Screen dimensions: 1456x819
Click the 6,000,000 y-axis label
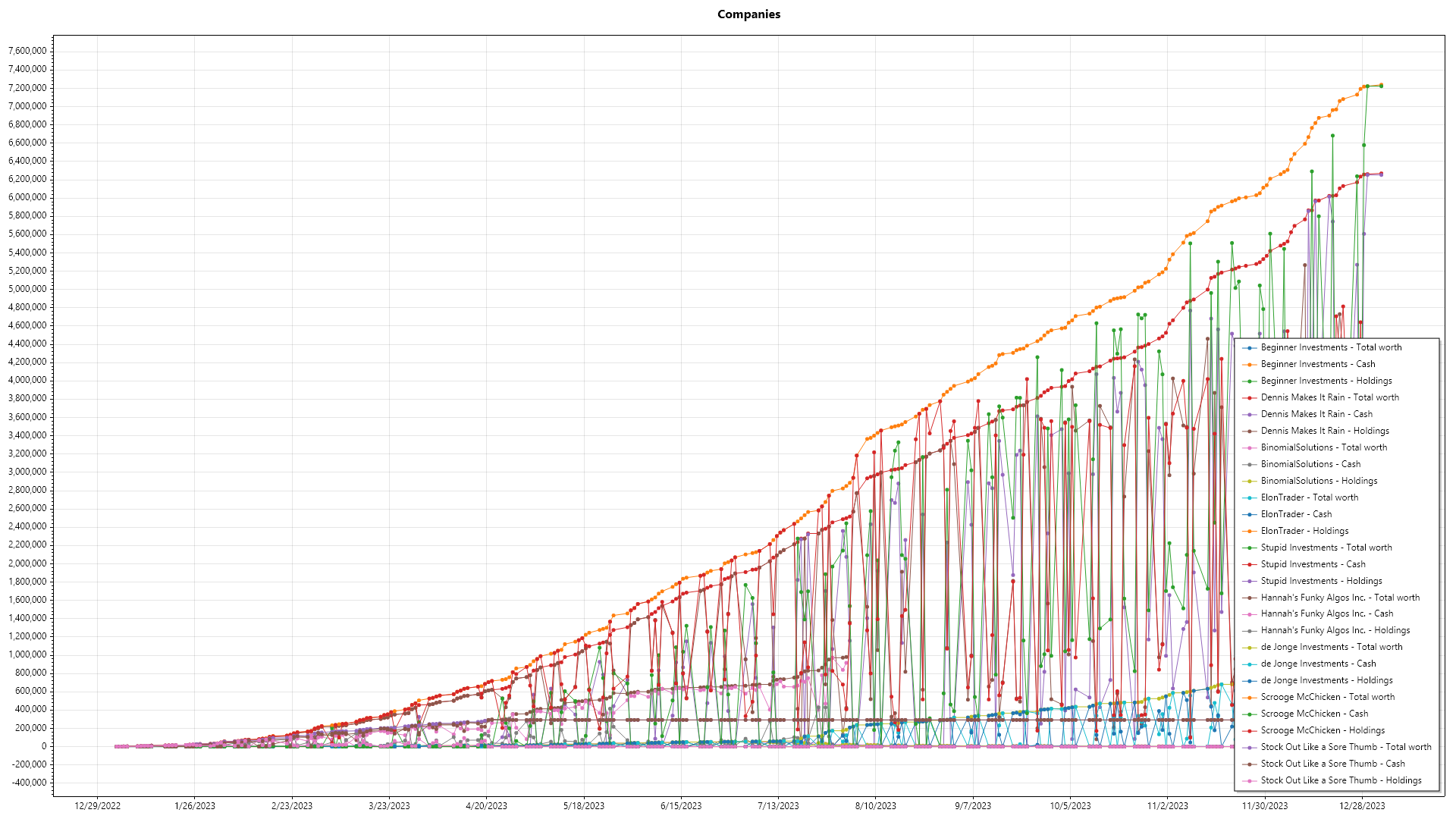[27, 197]
